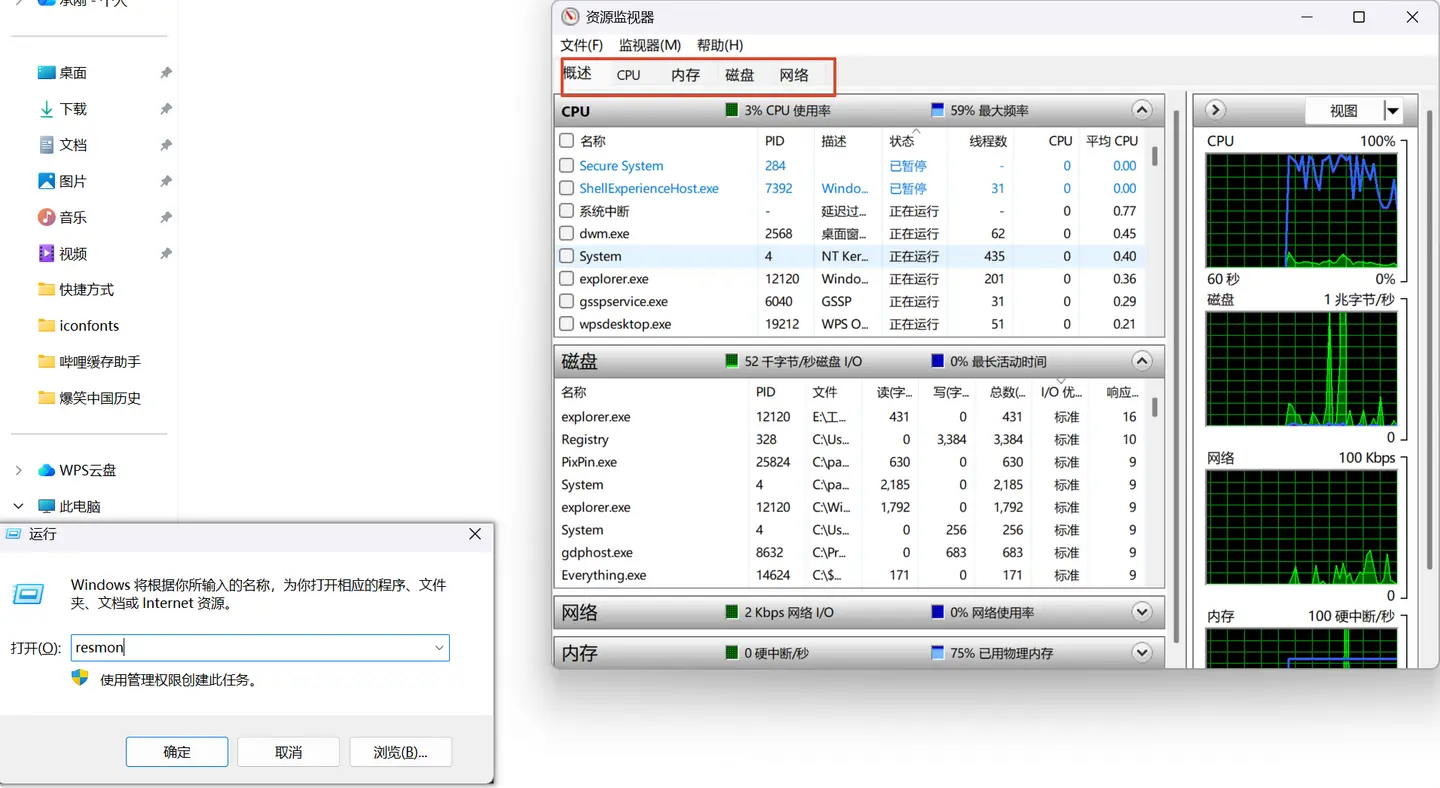Click the green 磁盘 I/O indicator square

point(732,361)
